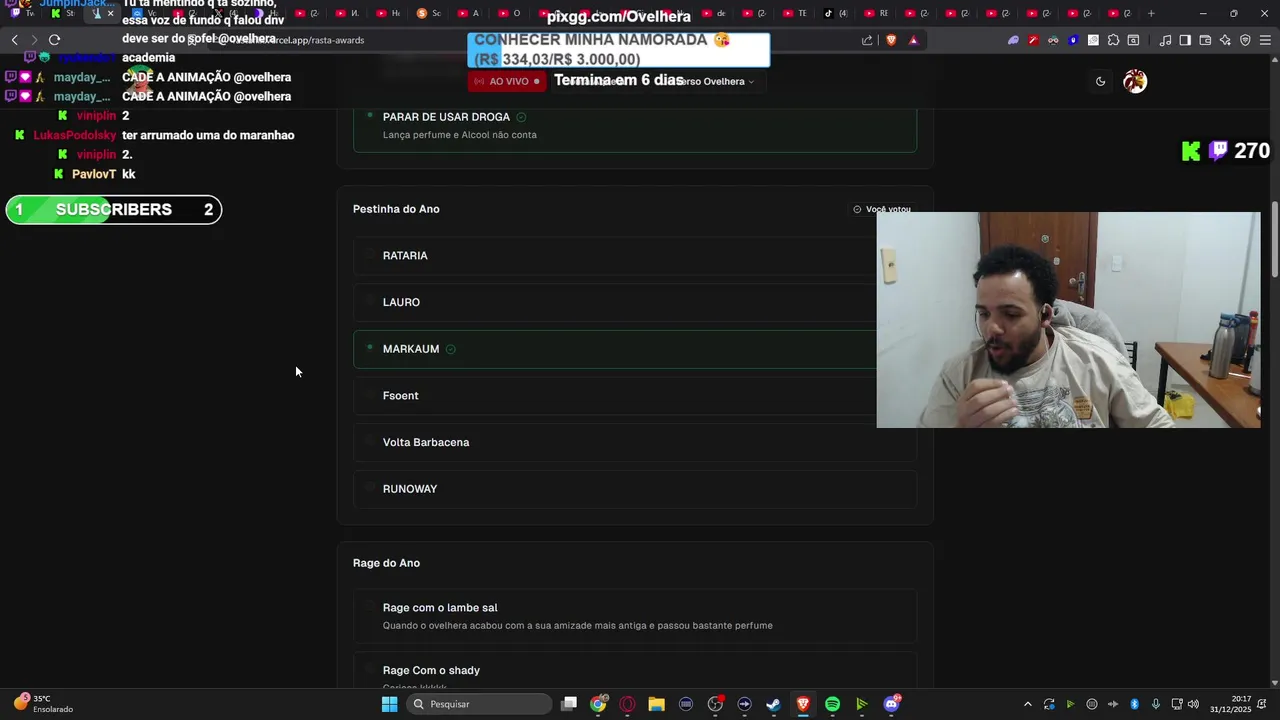1280x720 pixels.
Task: Reload the page
Action: pyautogui.click(x=54, y=40)
